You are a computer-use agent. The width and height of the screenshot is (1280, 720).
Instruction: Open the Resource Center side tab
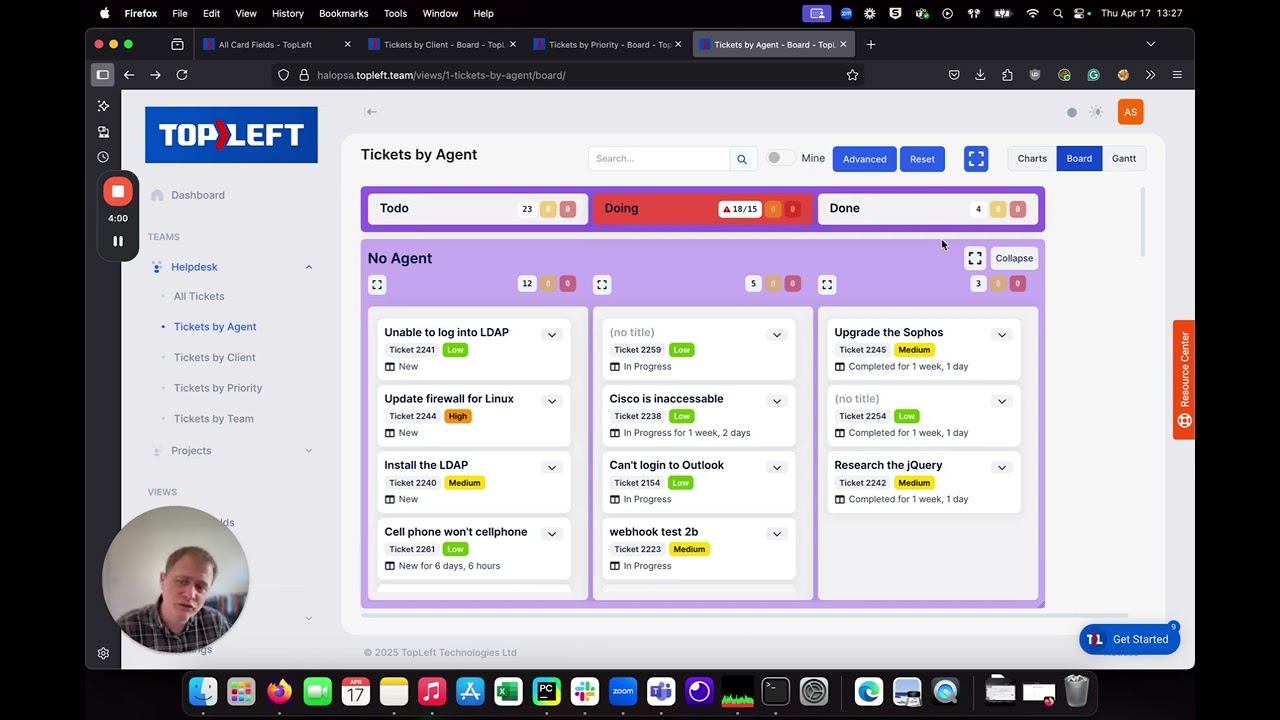coord(1184,380)
